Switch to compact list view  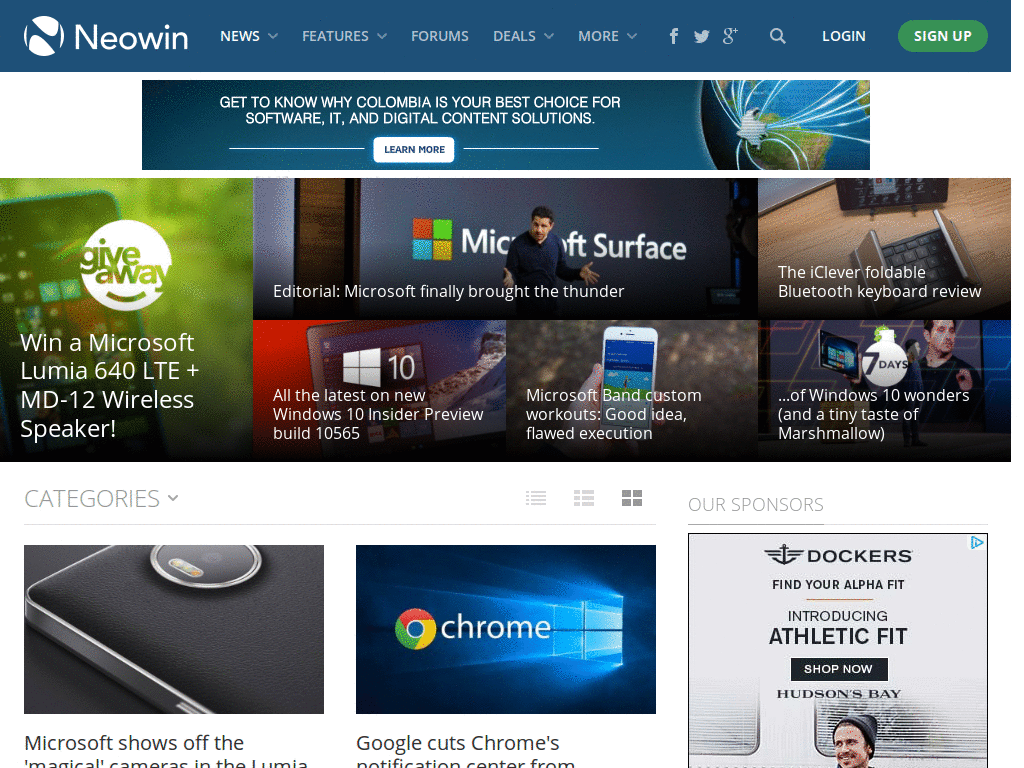536,498
